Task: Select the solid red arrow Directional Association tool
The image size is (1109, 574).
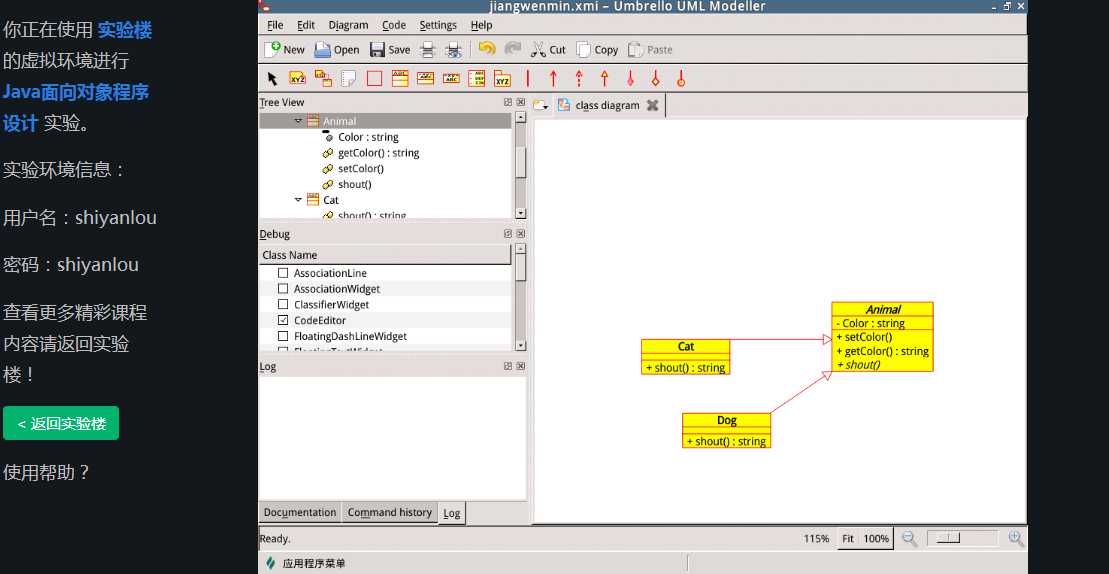Action: pos(553,78)
